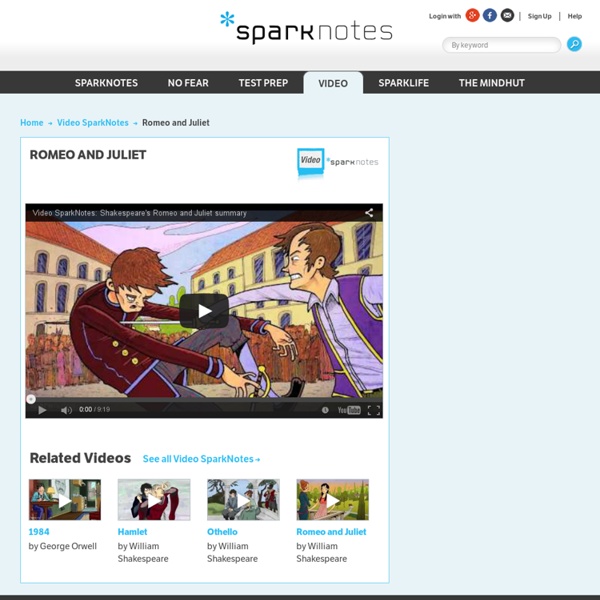Screen dimensions: 600x600
Task: Go to the NO FEAR nav tab
Action: click(x=188, y=83)
